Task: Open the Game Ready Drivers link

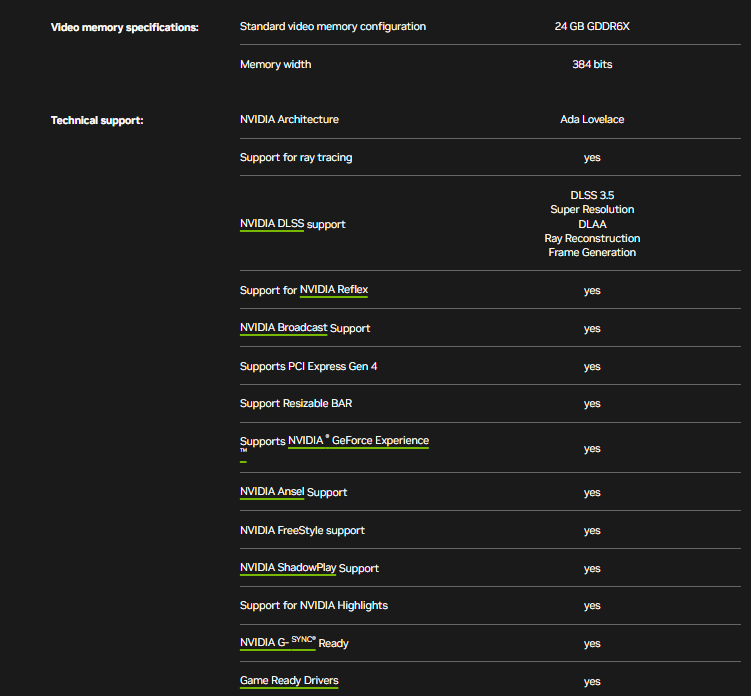Action: [x=289, y=681]
